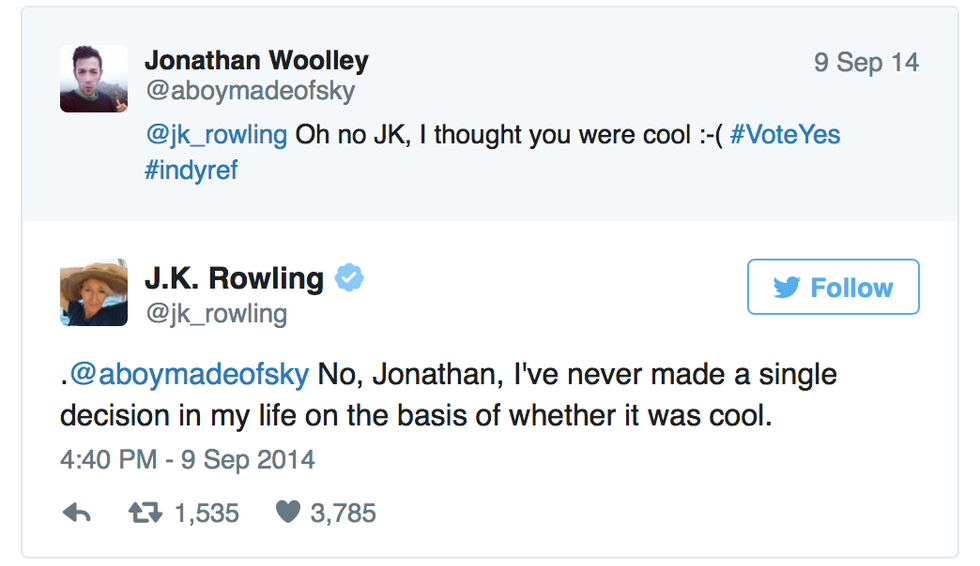Click the retweet icon
Image resolution: width=980 pixels, height=566 pixels.
(144, 513)
